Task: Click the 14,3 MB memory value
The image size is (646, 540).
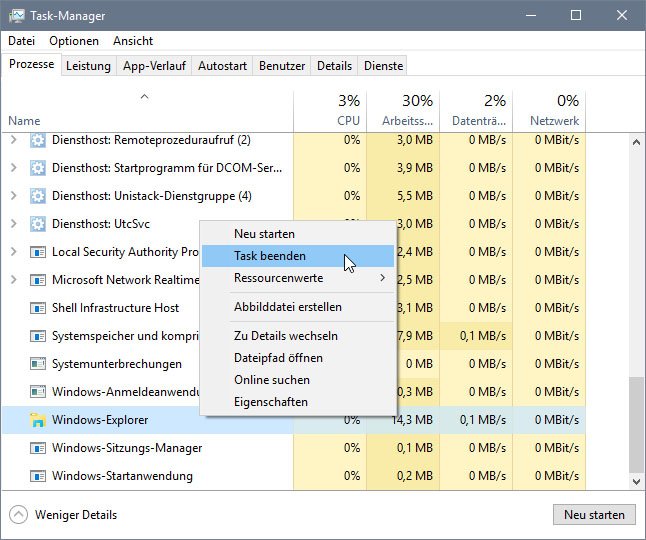Action: click(412, 420)
